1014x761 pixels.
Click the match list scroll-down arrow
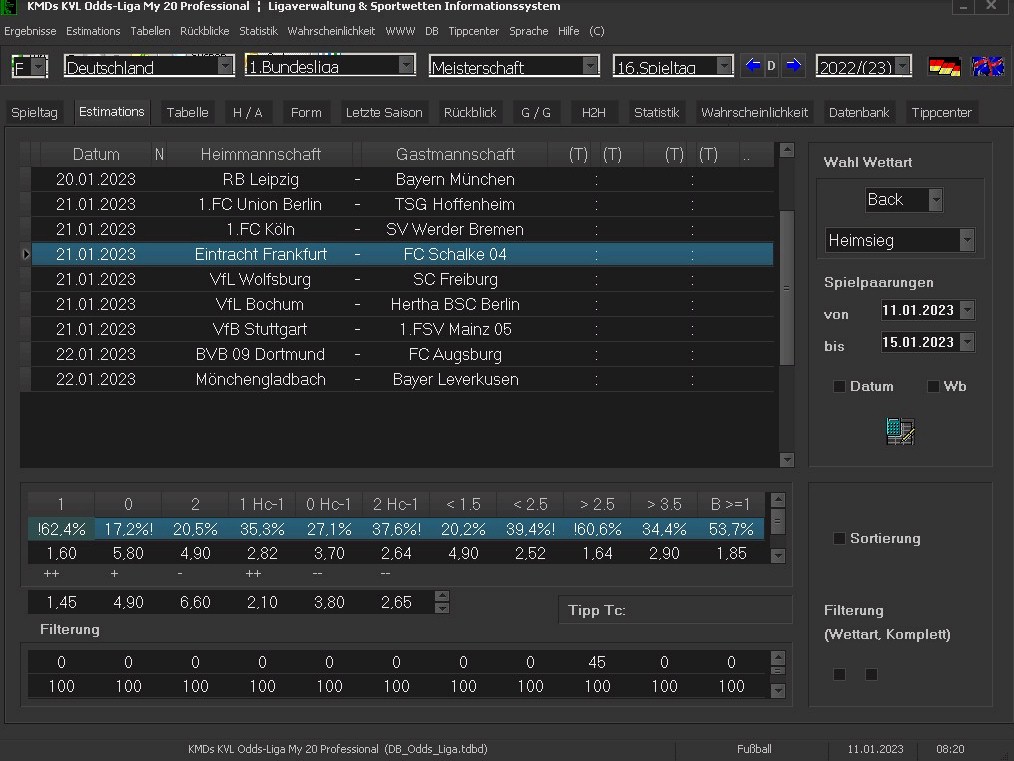(x=786, y=460)
